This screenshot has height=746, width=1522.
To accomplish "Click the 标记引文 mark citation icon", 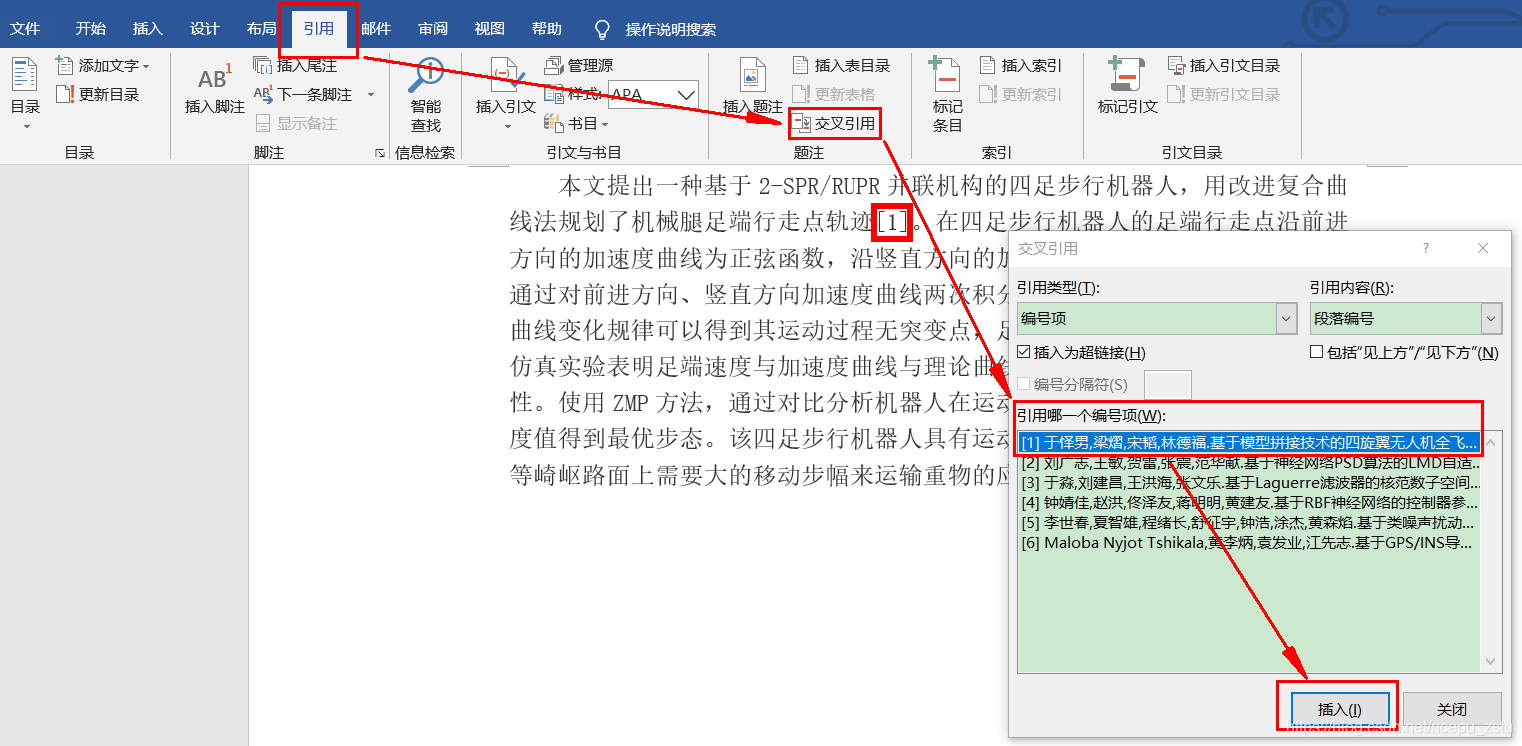I will tap(1127, 77).
